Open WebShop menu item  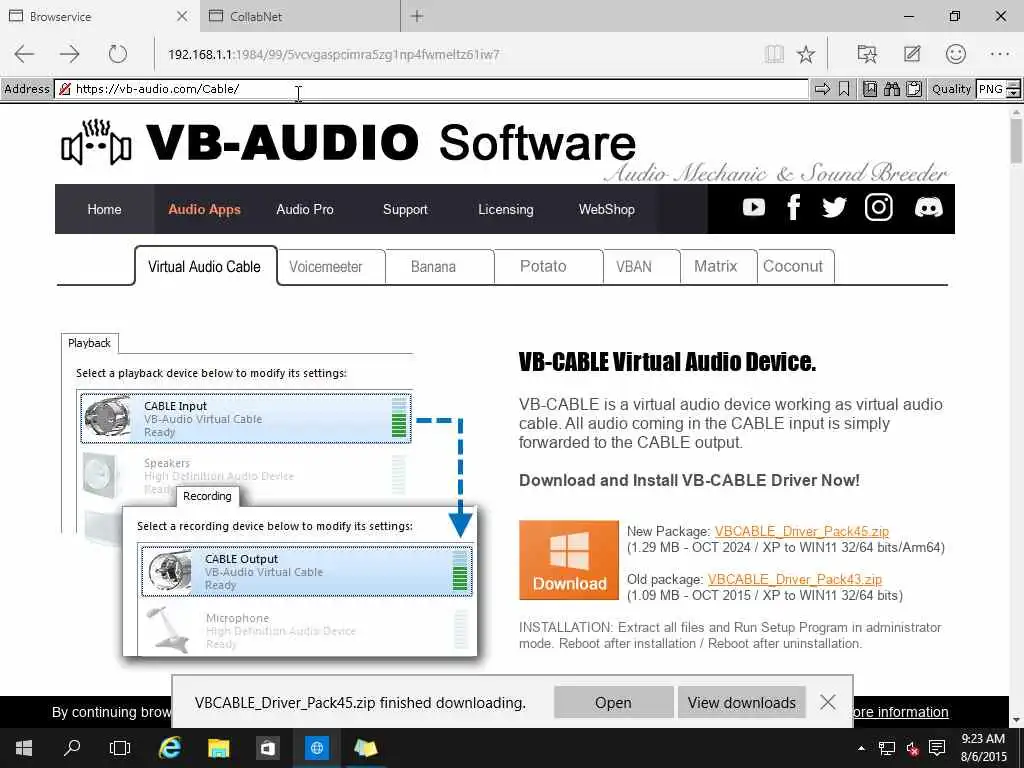[x=606, y=209]
